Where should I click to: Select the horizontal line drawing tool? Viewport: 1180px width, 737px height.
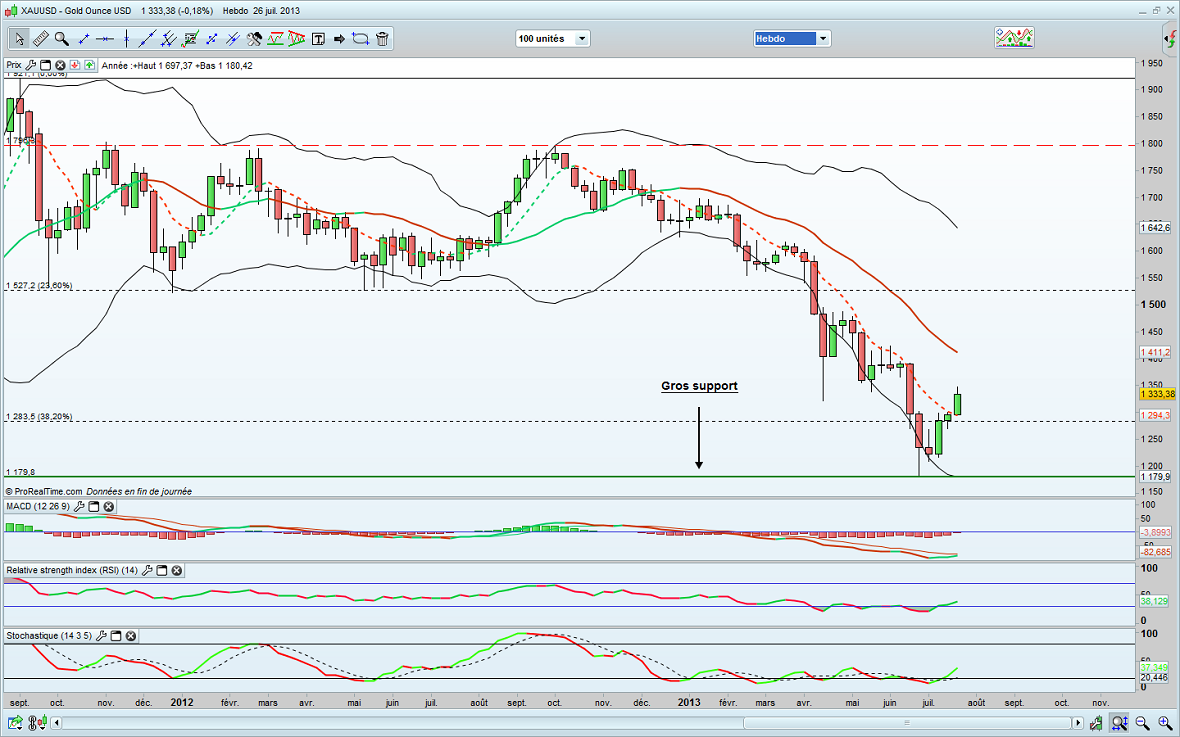105,39
